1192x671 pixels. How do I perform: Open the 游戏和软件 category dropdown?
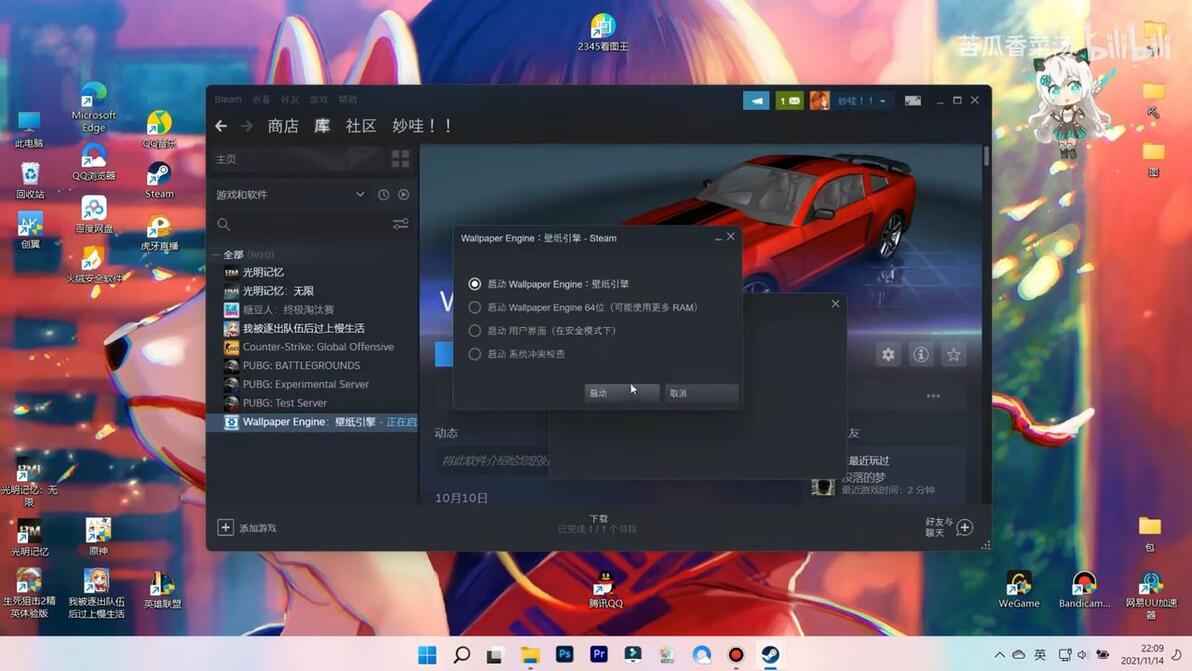290,195
